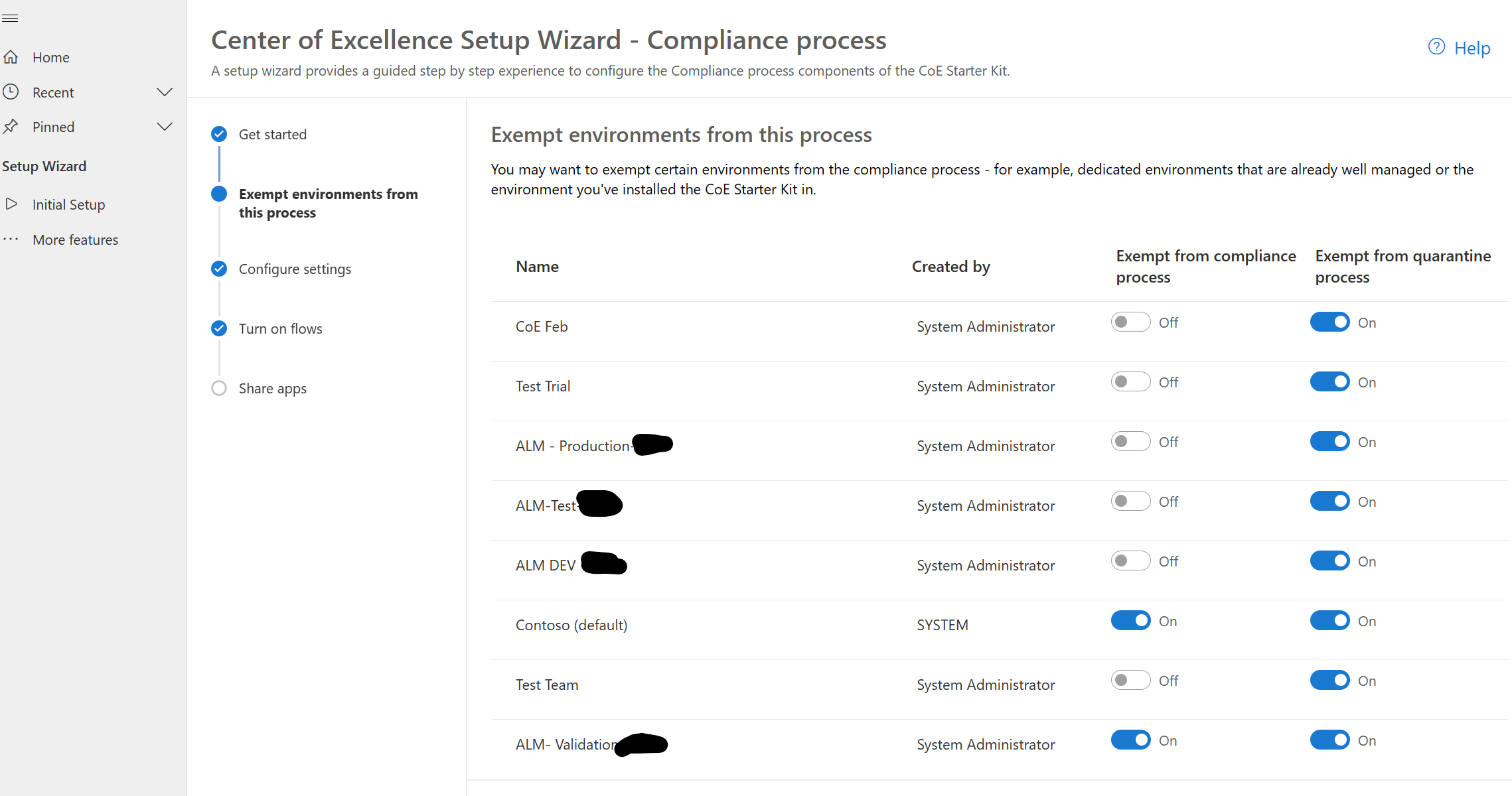
Task: Click the Get started completed step circle
Action: point(219,133)
